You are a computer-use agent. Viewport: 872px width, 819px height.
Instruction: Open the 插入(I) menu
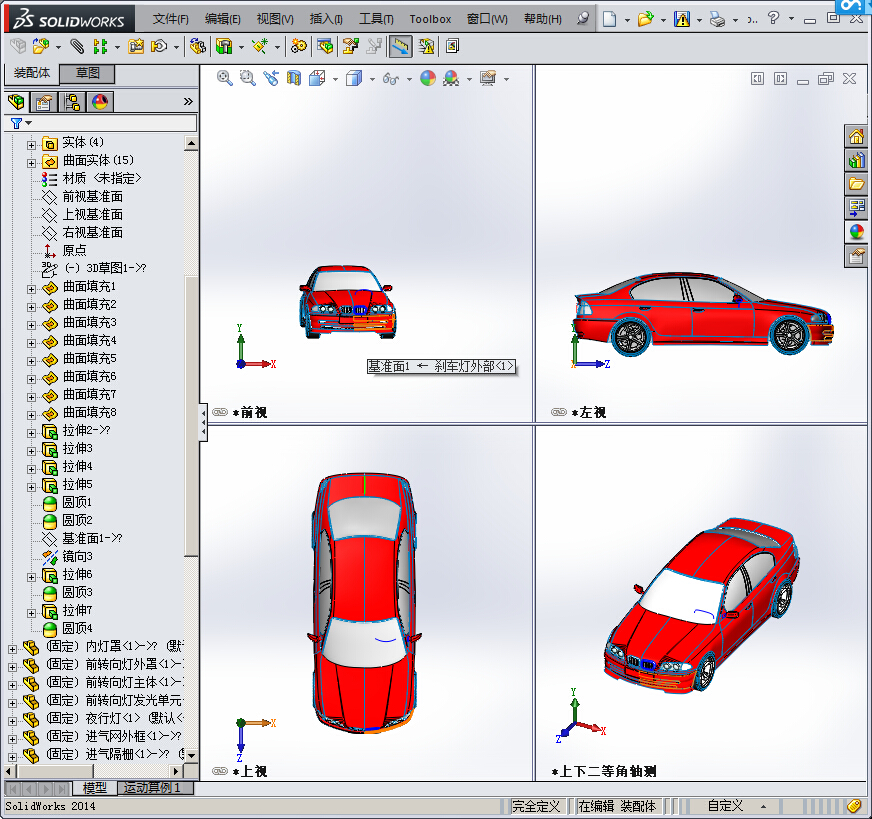click(x=326, y=19)
